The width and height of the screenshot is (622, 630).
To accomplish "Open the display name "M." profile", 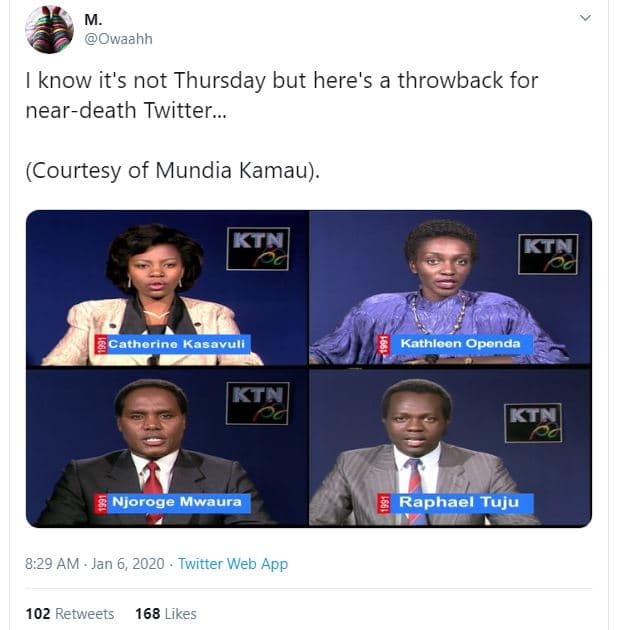I will pos(93,17).
